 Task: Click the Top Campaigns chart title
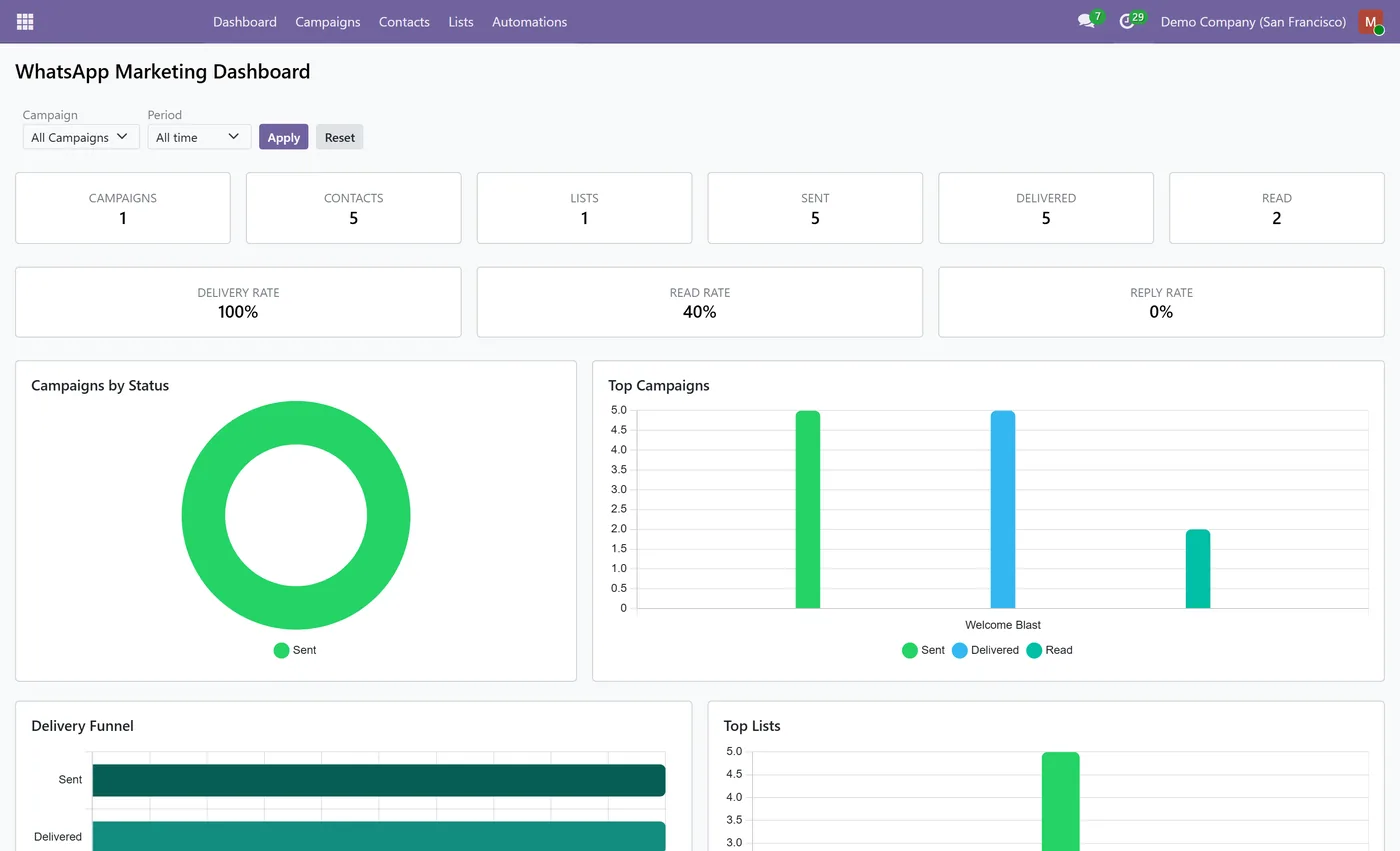click(659, 385)
